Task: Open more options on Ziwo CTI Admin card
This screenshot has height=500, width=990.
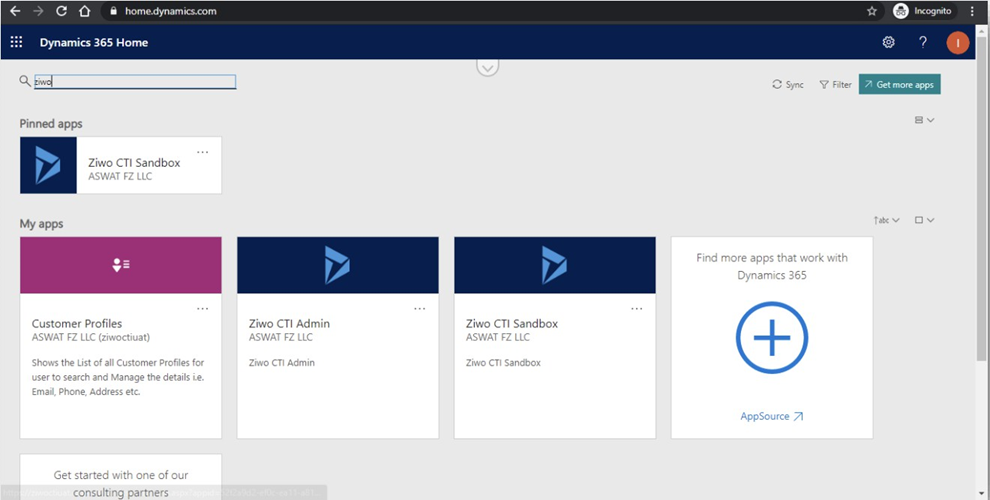Action: (x=419, y=309)
